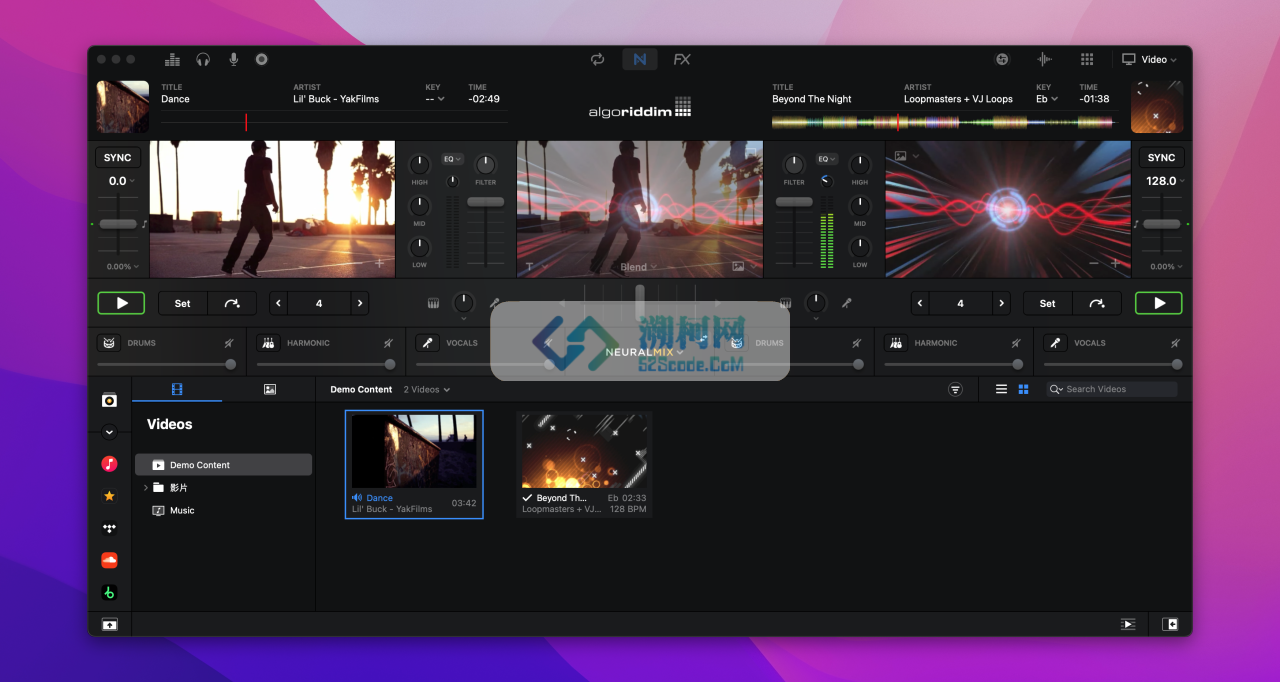Screen dimensions: 1280x682
Task: Click the image overlay icon in center preview
Action: pos(738,267)
